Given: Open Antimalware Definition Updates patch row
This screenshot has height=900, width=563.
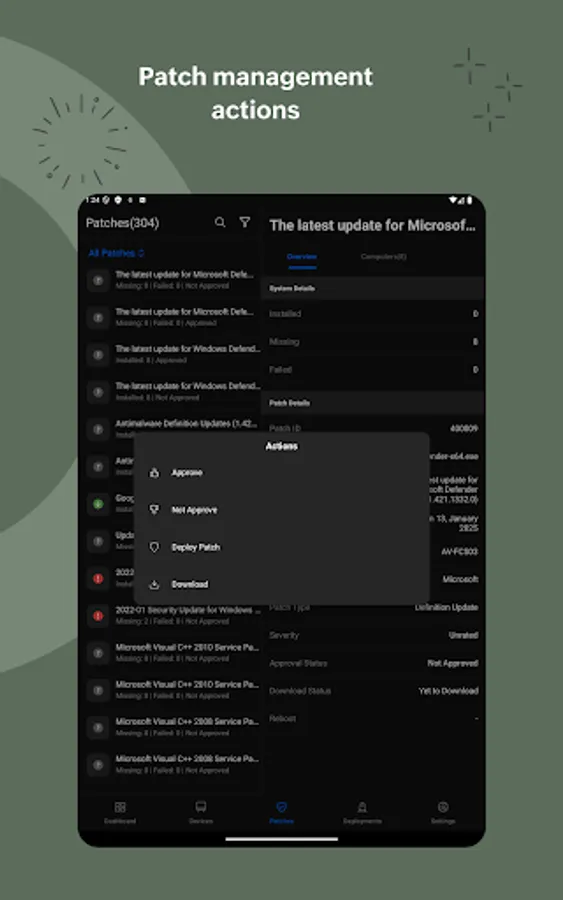Looking at the screenshot, I should click(x=170, y=428).
